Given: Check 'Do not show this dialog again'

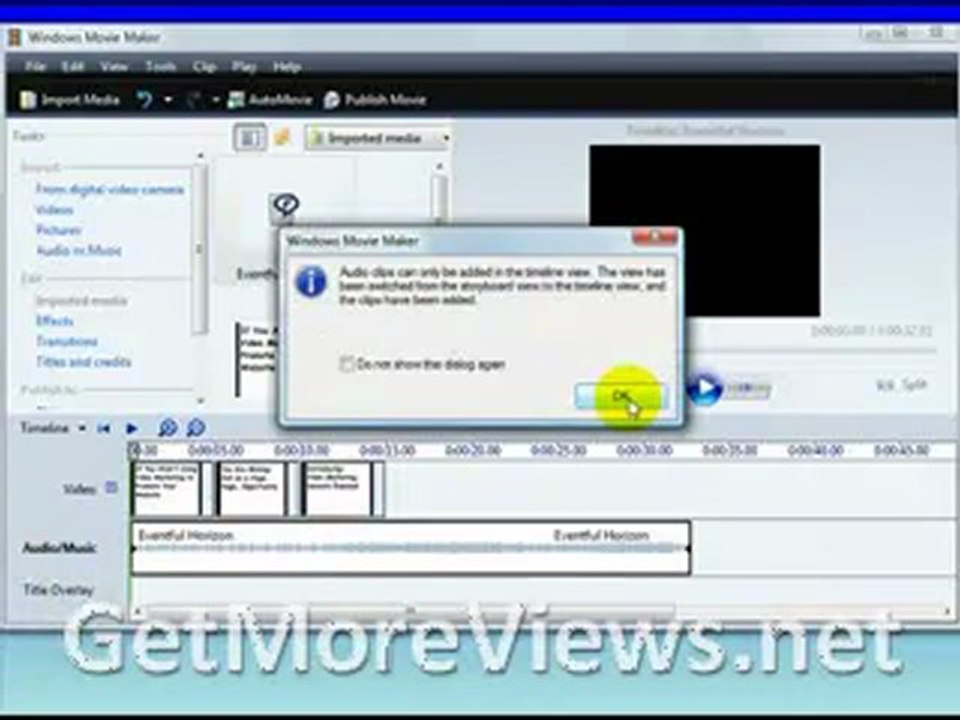Looking at the screenshot, I should 347,364.
